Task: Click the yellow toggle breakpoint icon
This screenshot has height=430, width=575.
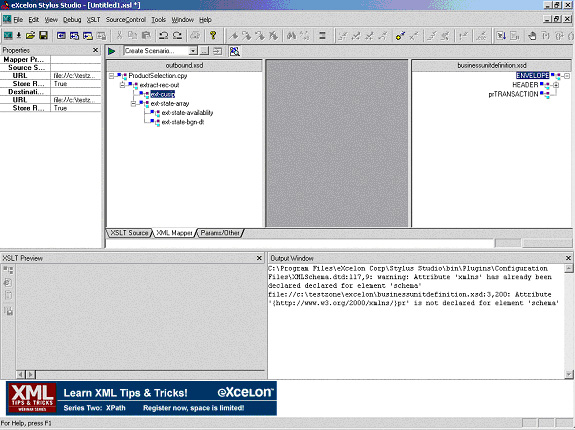Action: click(x=400, y=36)
